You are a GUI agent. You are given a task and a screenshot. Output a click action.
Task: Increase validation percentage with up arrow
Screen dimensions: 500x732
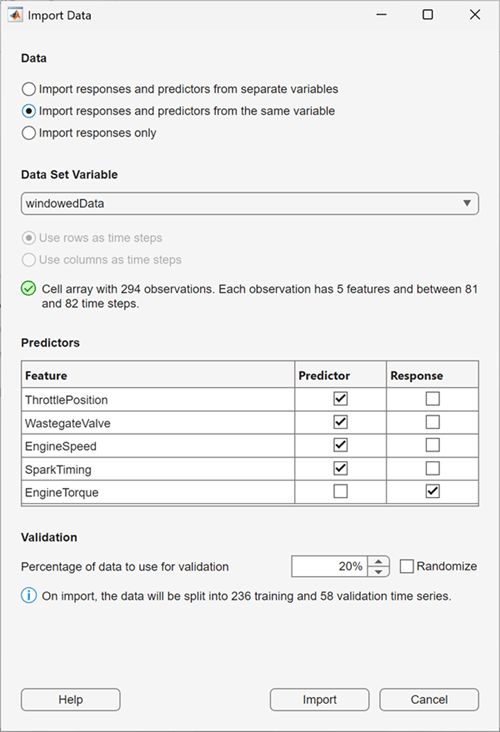[379, 561]
